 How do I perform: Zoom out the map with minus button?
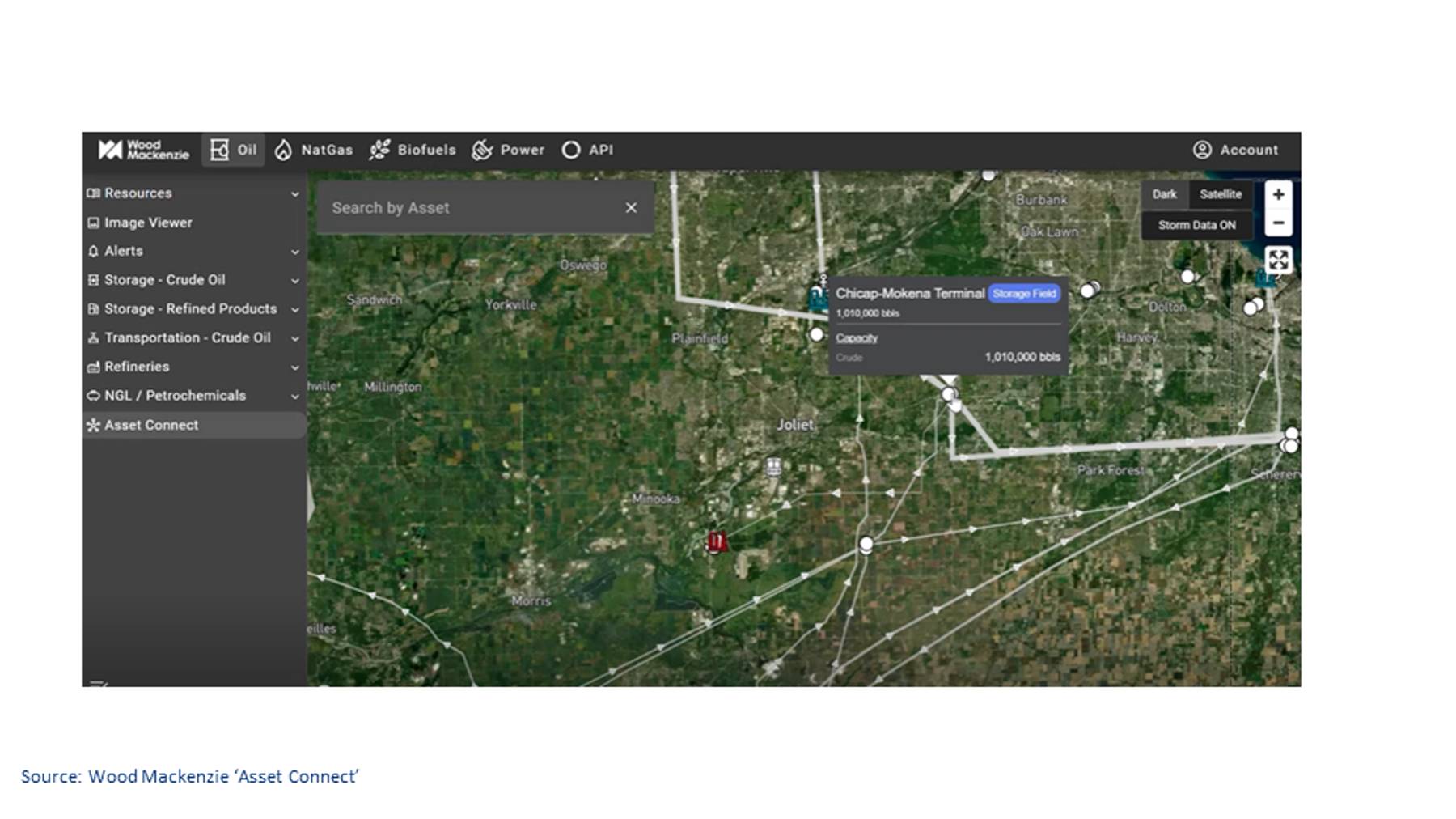click(x=1278, y=223)
